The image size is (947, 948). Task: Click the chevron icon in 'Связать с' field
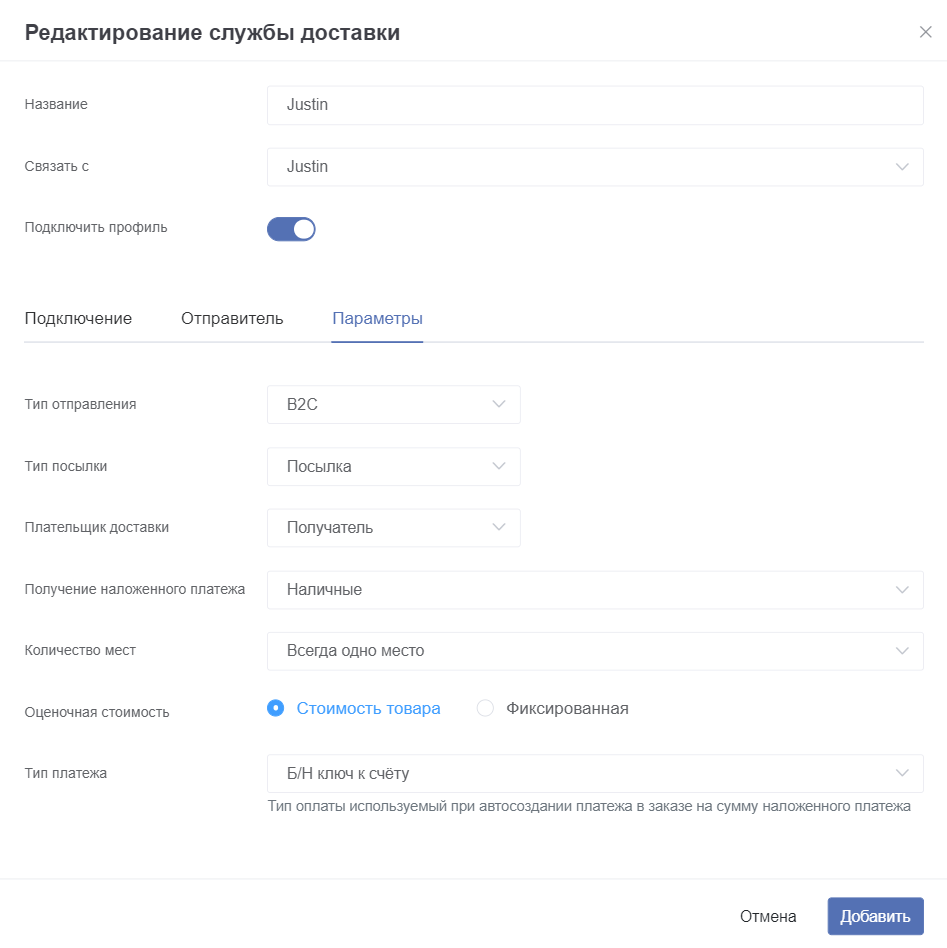pyautogui.click(x=902, y=167)
